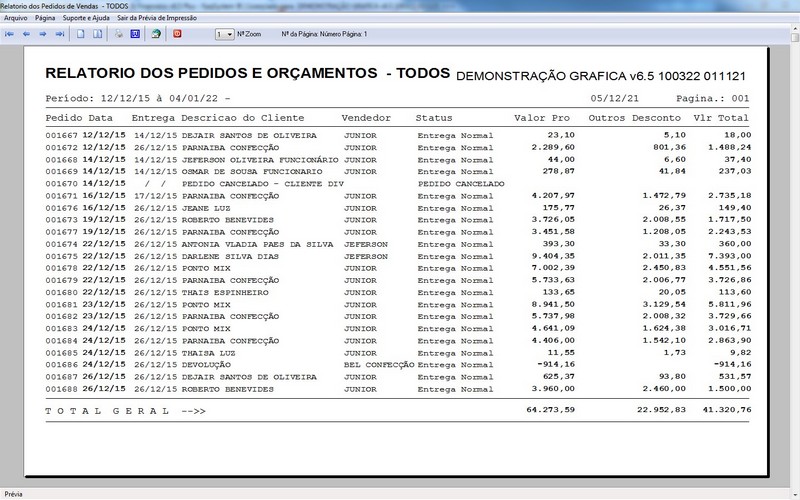Click JEFERSON OLIVEIRA FUNCIONÁRIO client name
The image size is (800, 500).
(x=260, y=160)
